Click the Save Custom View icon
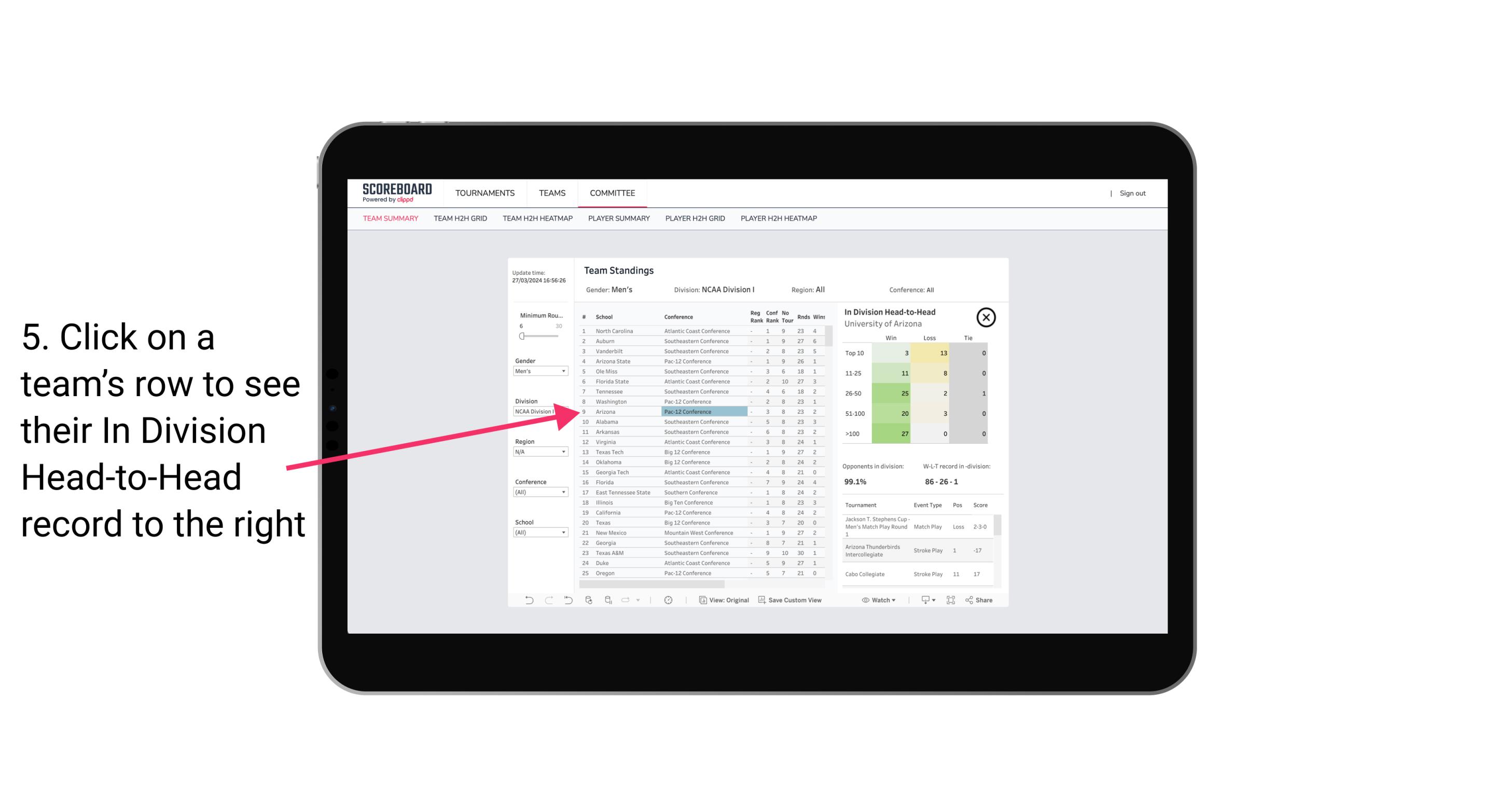The image size is (1510, 812). coord(762,600)
